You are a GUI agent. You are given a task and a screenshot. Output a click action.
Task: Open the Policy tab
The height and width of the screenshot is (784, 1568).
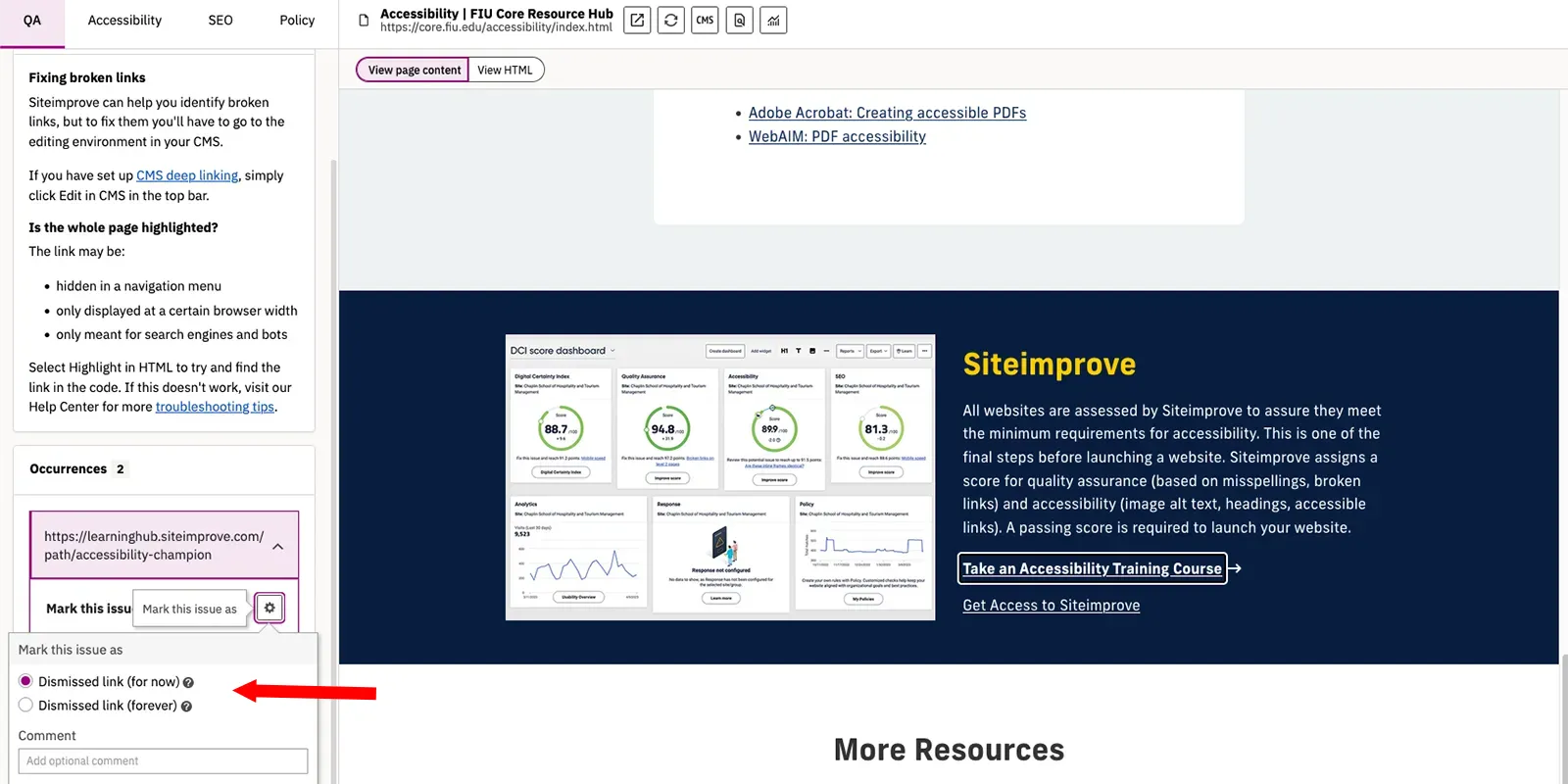click(297, 21)
